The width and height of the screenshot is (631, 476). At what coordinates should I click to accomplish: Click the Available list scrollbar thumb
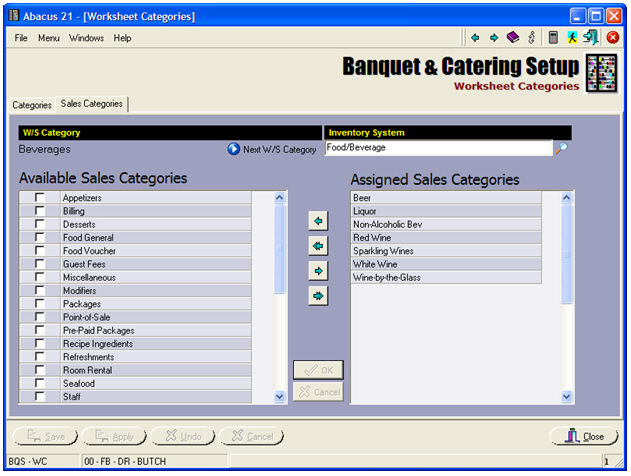pos(279,249)
